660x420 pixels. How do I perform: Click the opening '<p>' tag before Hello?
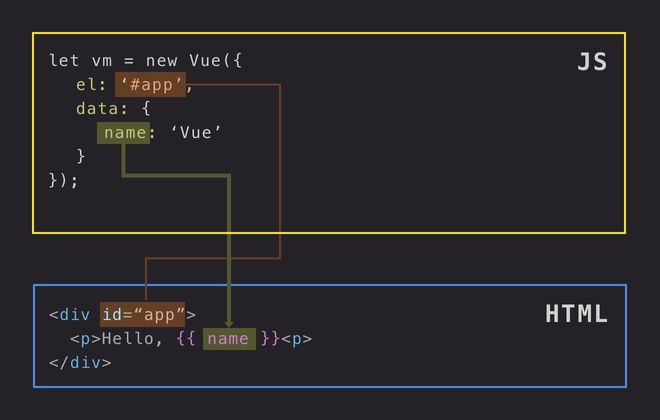click(86, 339)
